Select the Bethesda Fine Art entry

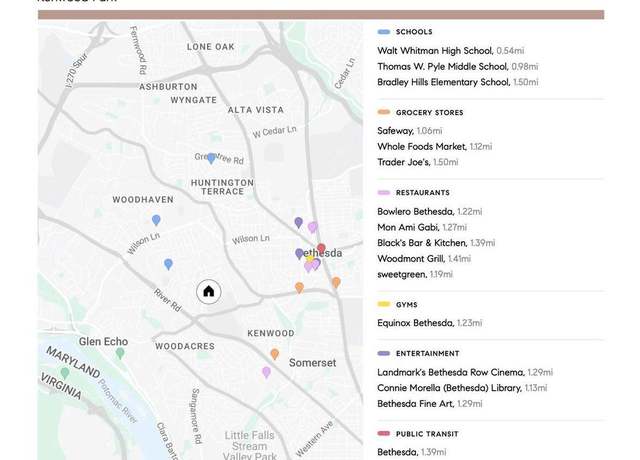coord(429,404)
